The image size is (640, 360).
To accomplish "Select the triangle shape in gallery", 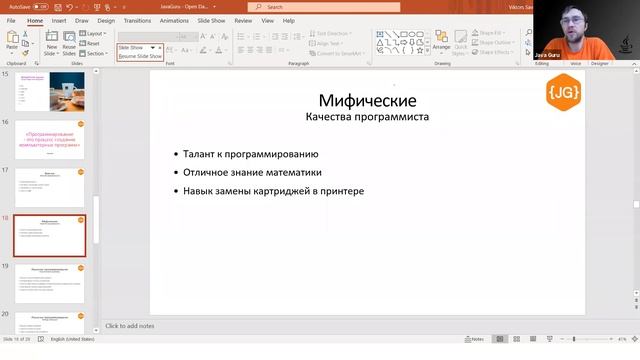I will click(380, 42).
